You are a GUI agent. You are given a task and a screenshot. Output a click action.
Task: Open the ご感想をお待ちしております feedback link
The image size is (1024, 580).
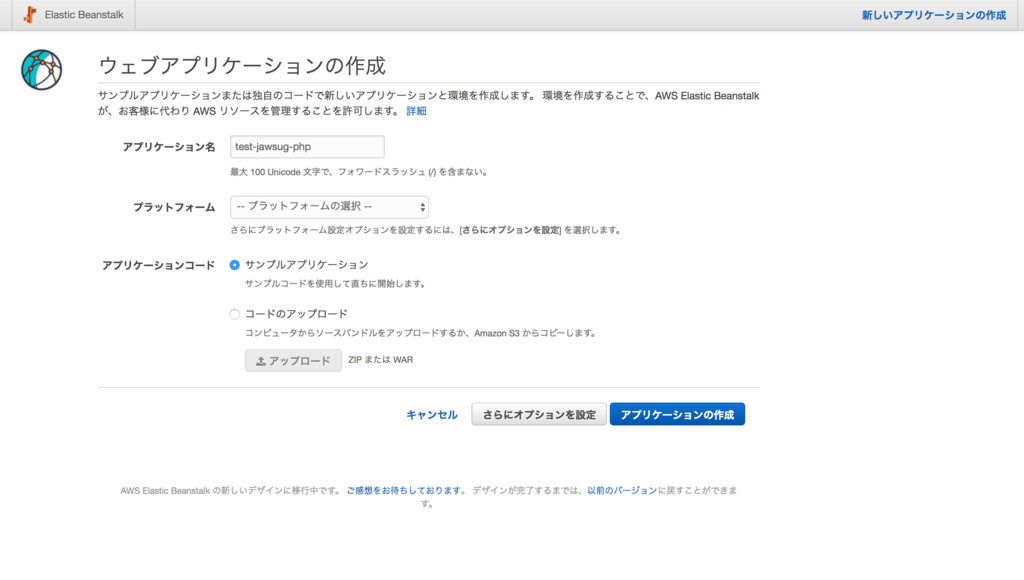click(404, 491)
